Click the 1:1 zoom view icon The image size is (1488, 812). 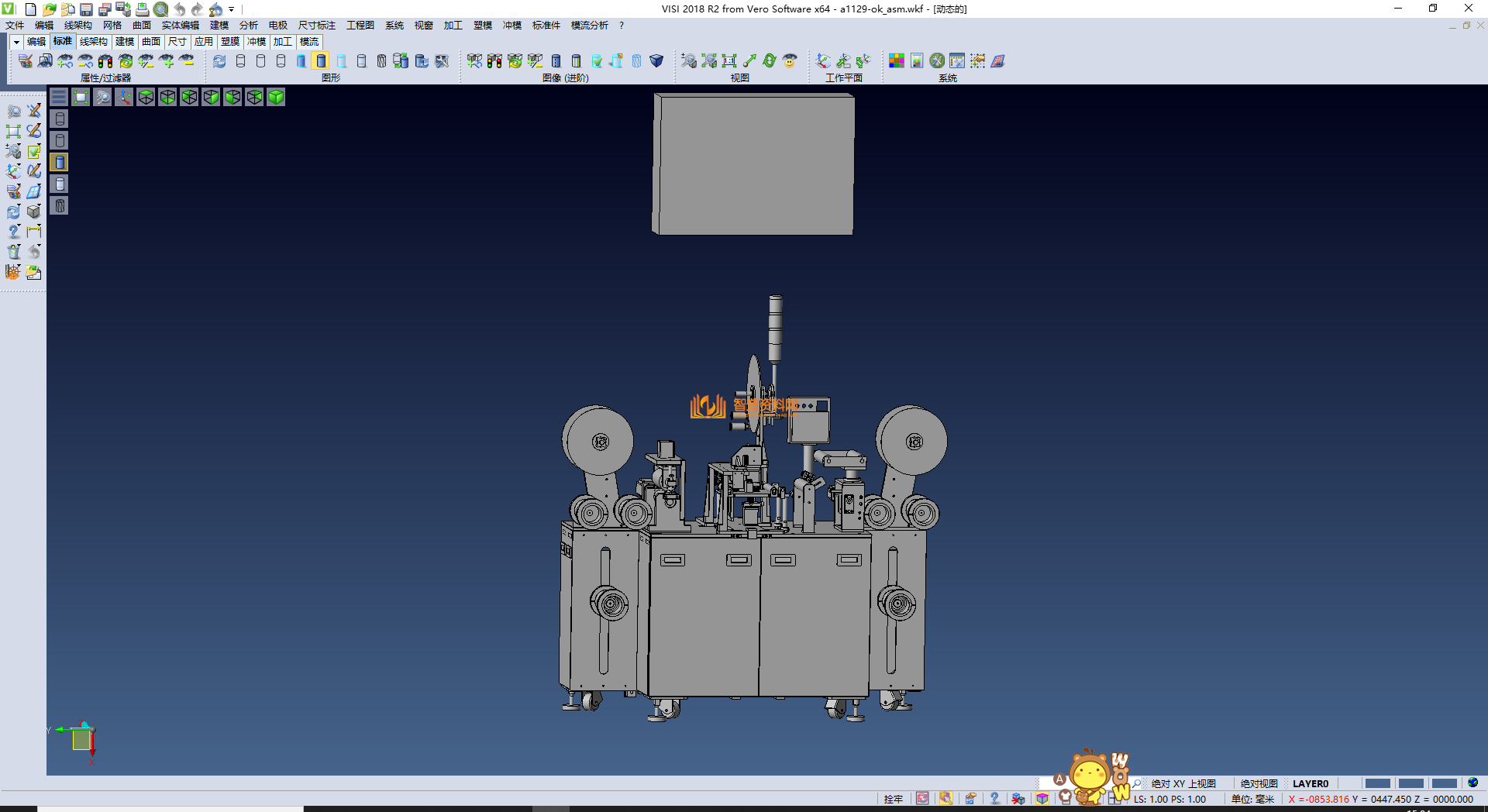tap(729, 60)
